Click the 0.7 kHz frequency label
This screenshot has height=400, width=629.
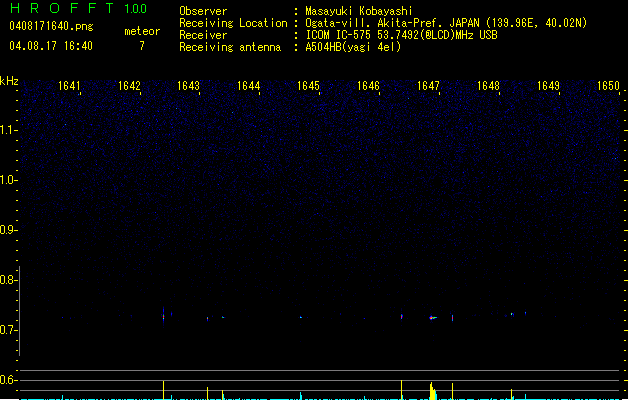pos(8,330)
